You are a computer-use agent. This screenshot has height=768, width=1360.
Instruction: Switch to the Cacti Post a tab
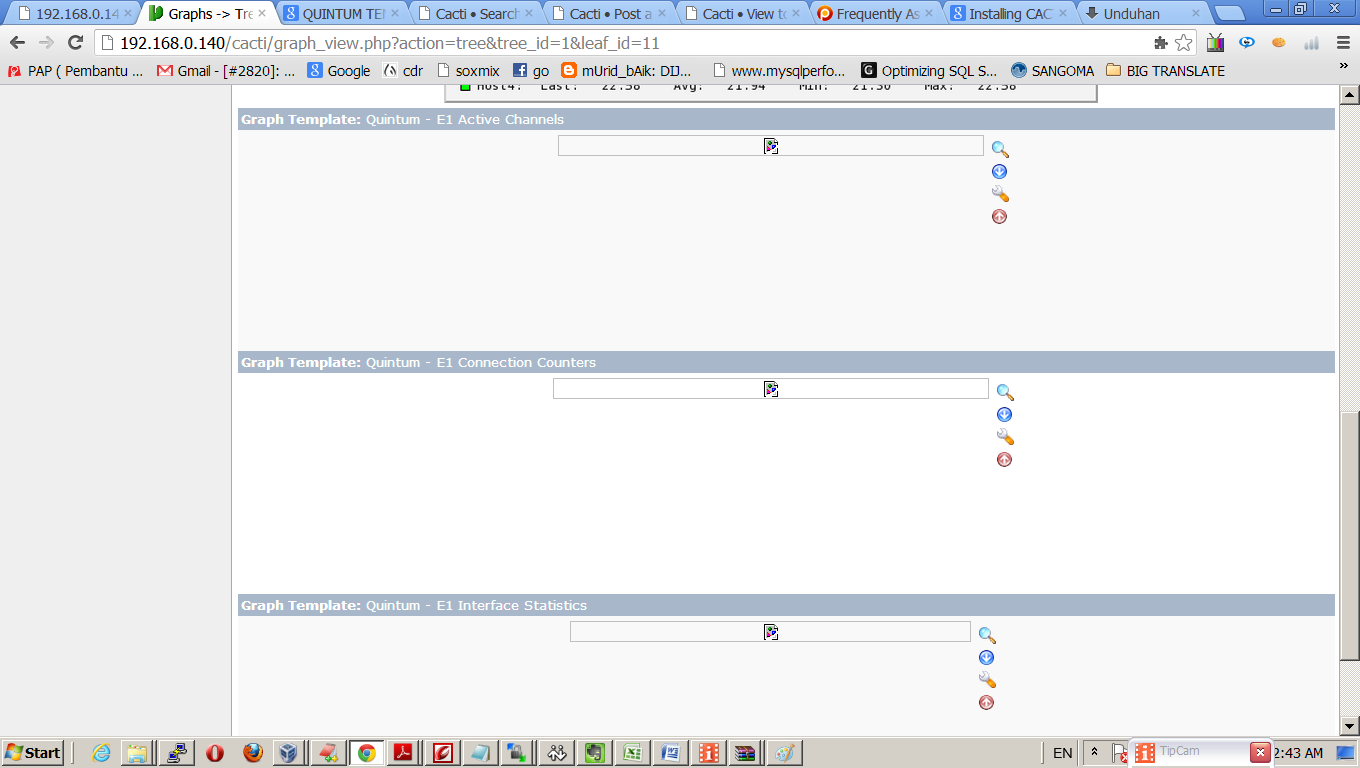(x=609, y=14)
